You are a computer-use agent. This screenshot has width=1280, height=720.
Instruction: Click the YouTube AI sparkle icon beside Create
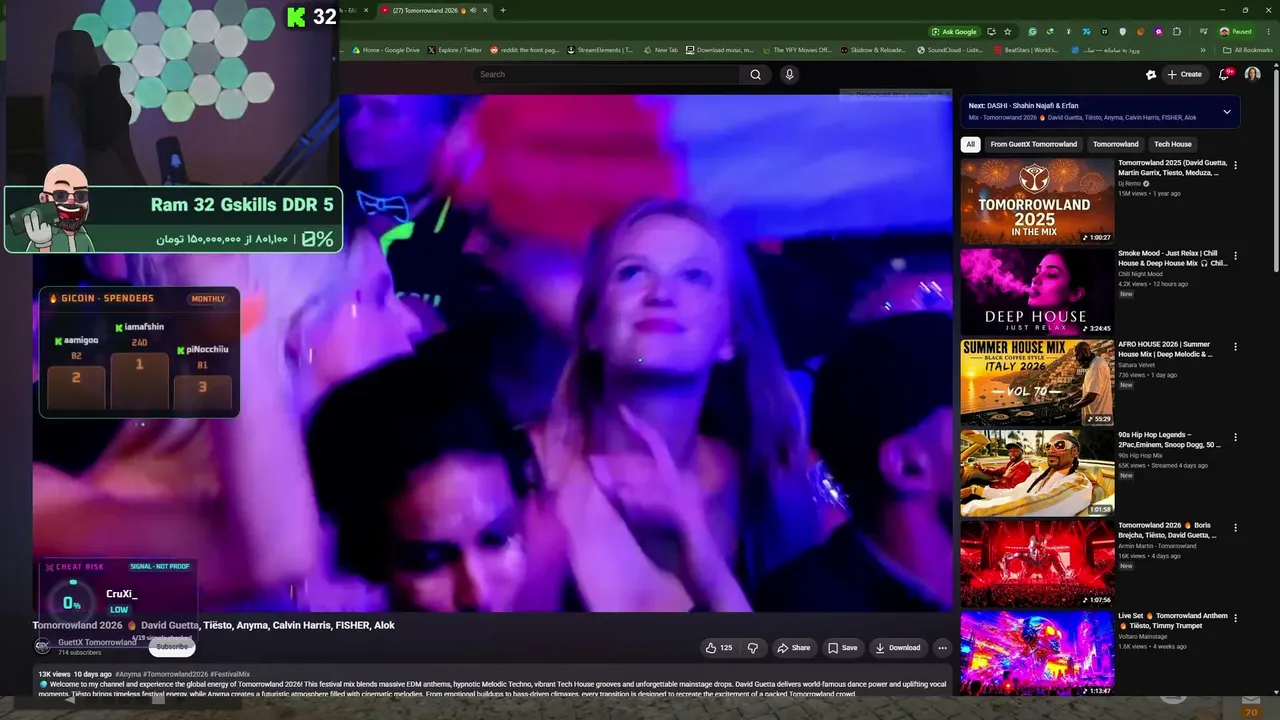click(x=1151, y=74)
